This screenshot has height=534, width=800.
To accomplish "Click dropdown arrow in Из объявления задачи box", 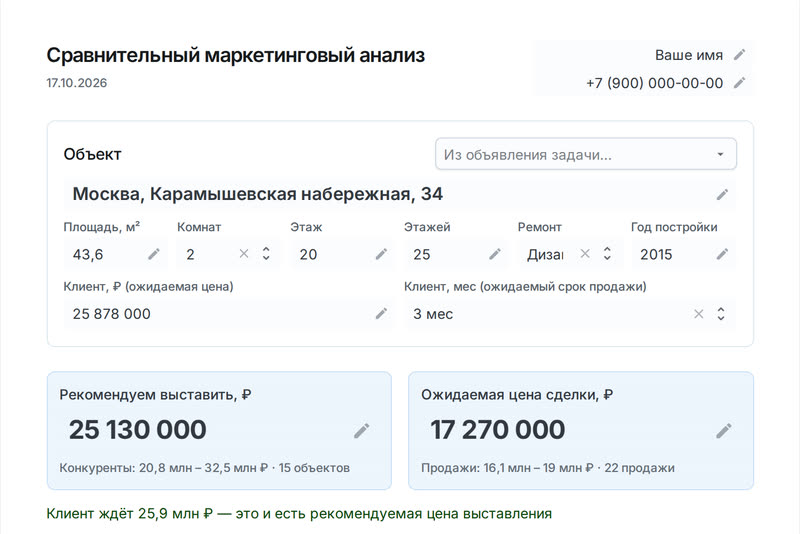I will [720, 154].
